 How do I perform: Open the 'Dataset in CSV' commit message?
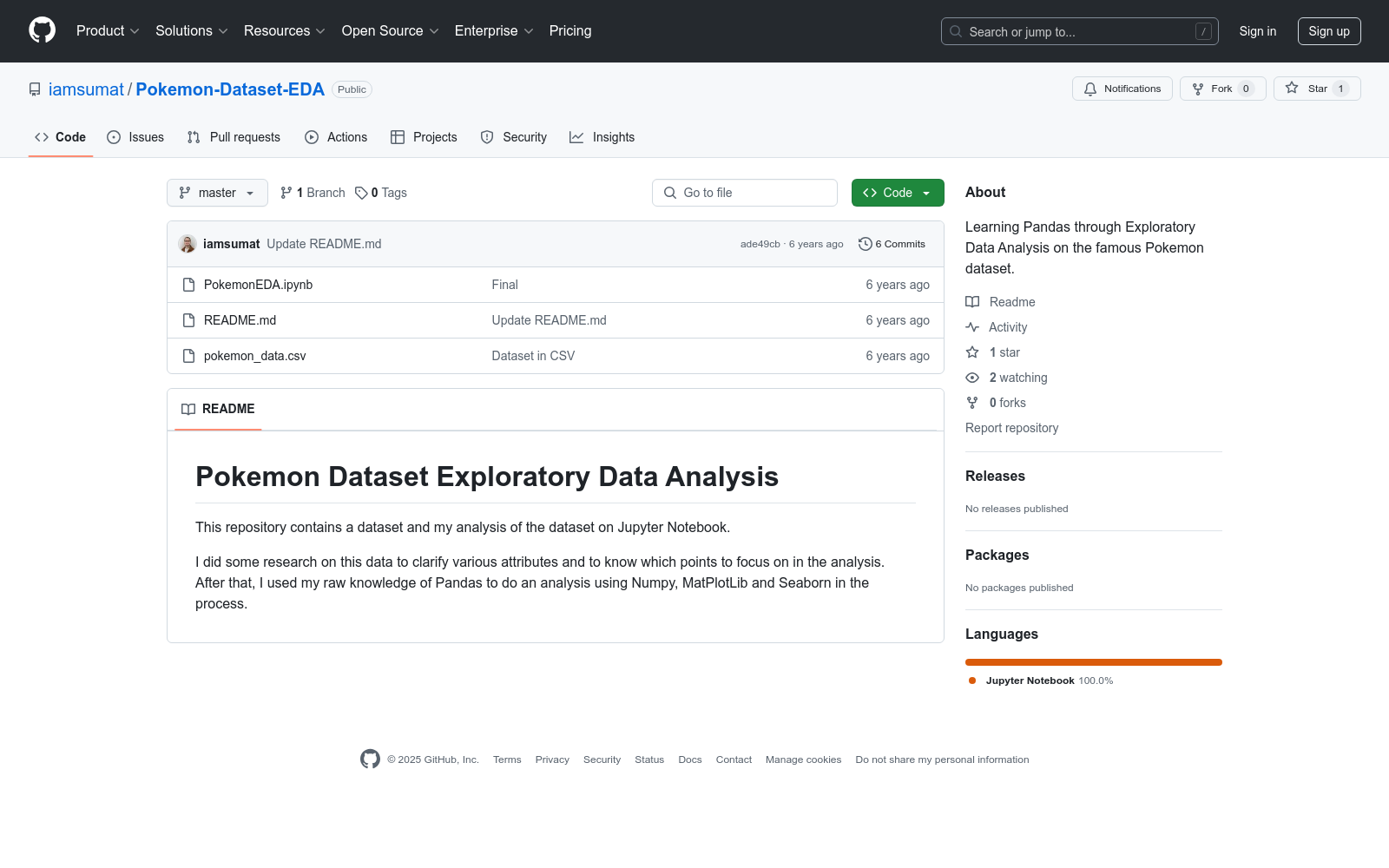(x=533, y=356)
